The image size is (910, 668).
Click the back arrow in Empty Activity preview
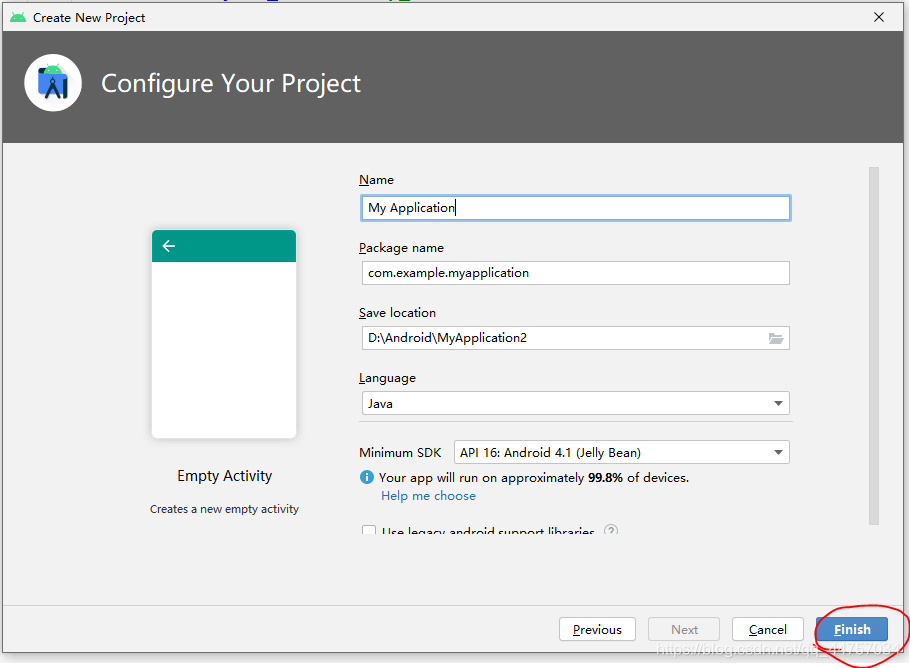tap(168, 245)
